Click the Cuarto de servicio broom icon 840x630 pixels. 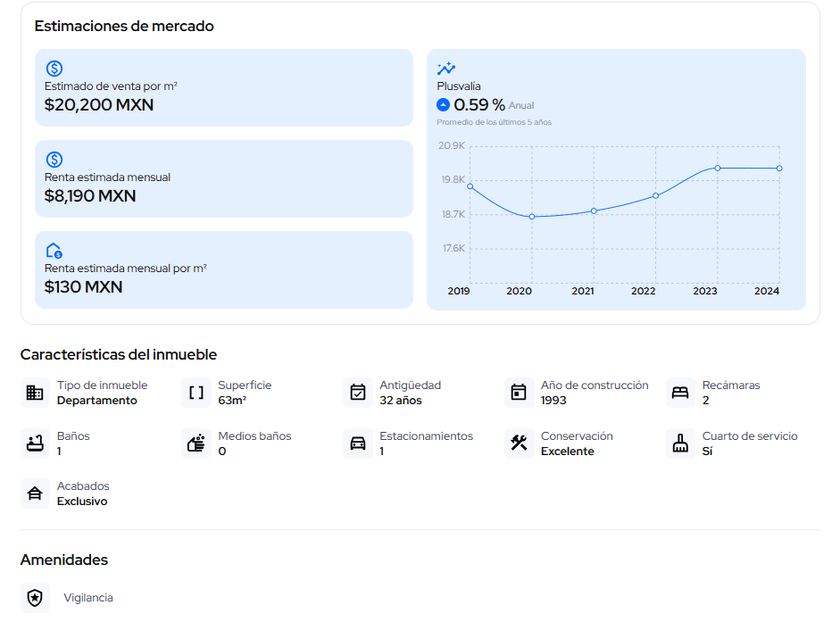[680, 443]
